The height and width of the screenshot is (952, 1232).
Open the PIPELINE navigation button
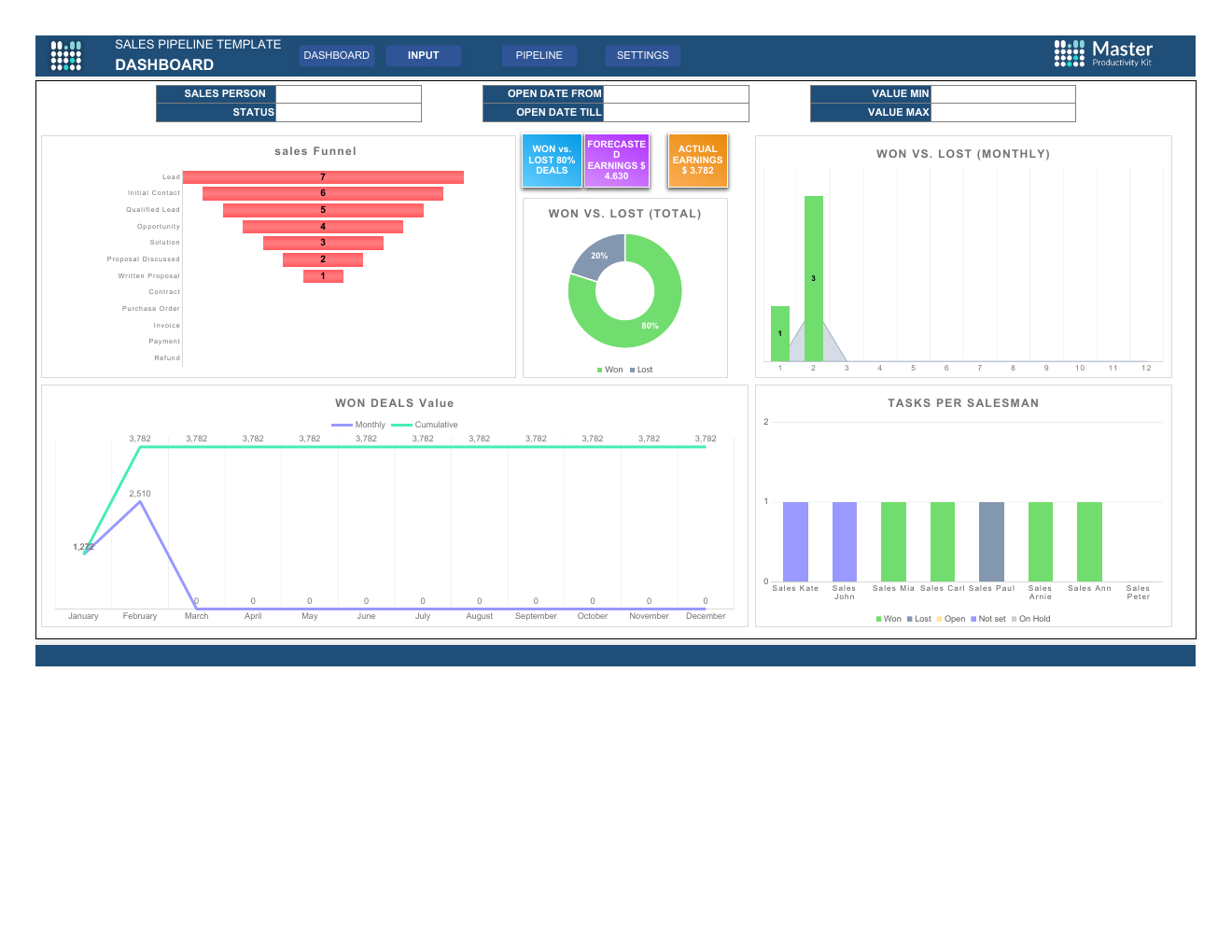[x=539, y=55]
